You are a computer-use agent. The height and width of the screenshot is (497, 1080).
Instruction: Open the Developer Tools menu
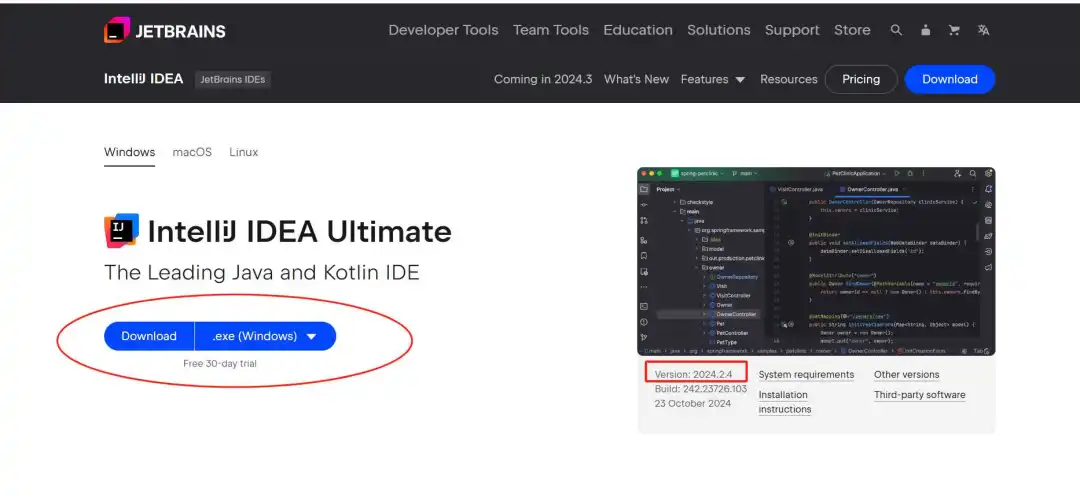click(443, 30)
